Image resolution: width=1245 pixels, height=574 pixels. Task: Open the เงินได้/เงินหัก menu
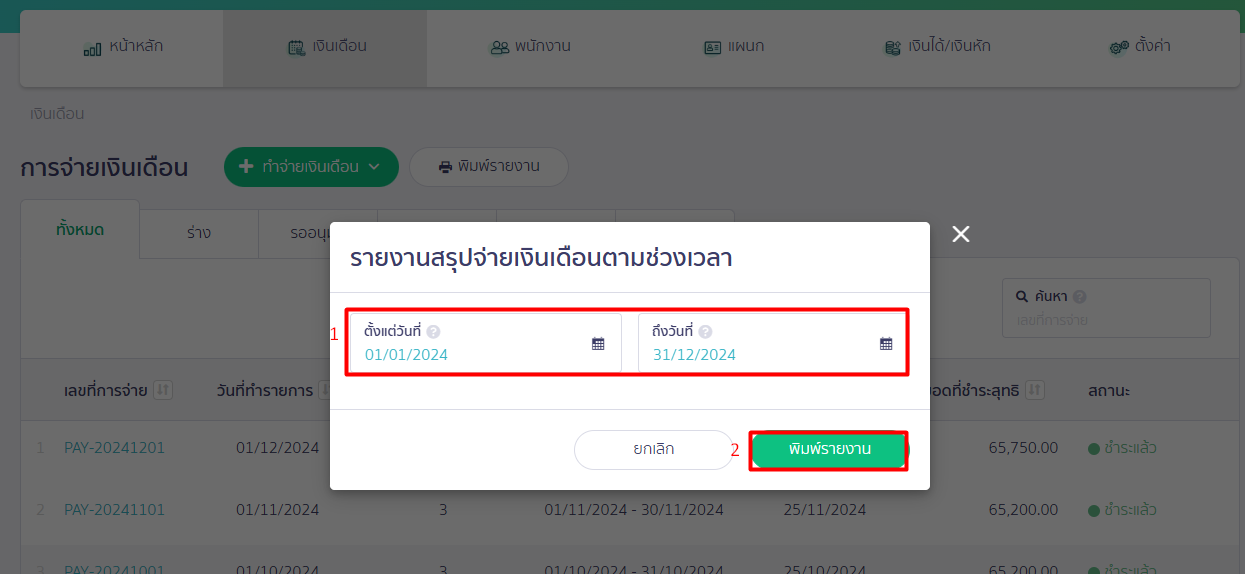[937, 47]
